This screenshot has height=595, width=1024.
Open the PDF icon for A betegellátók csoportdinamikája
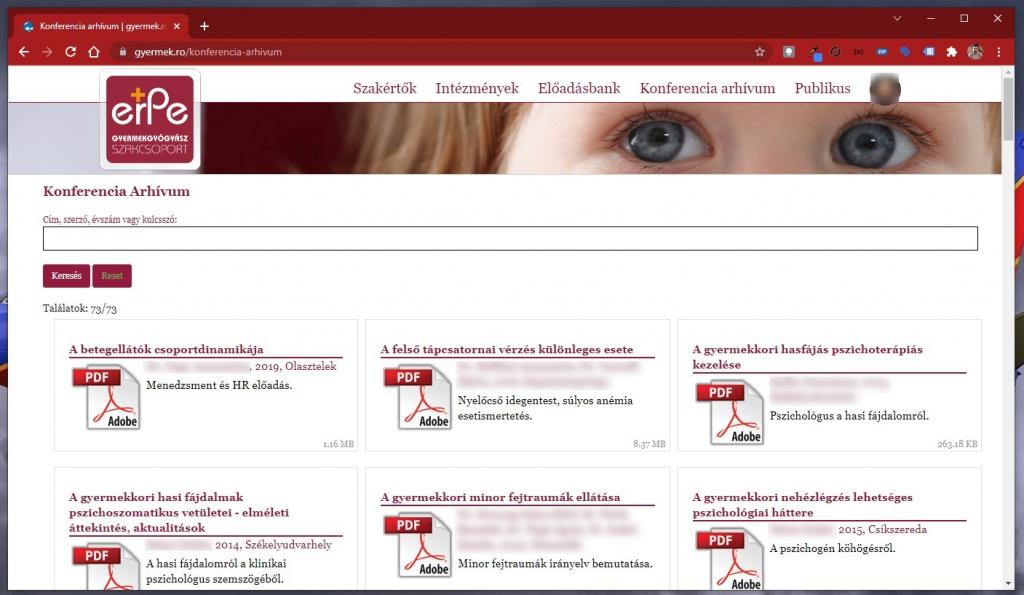[x=105, y=397]
